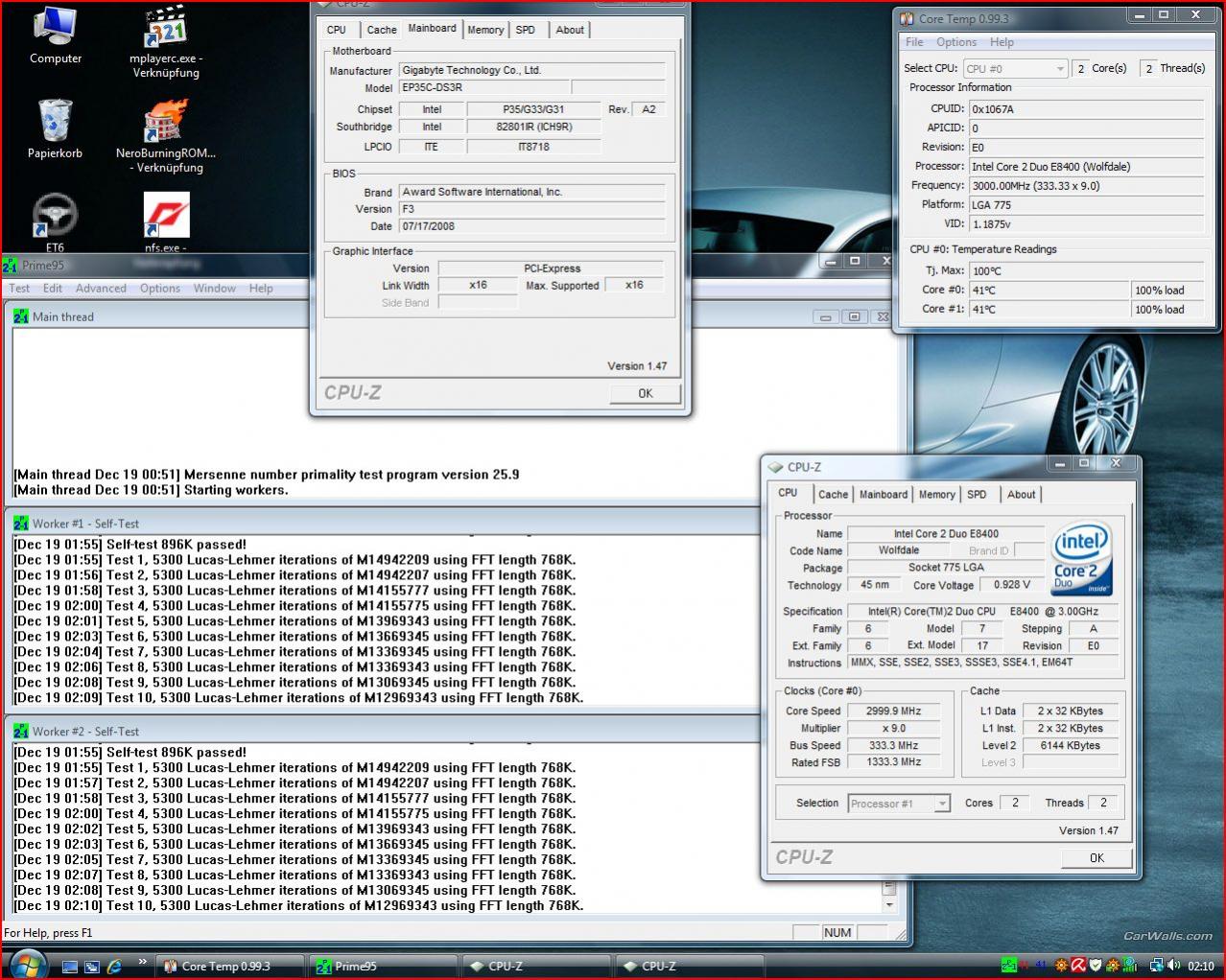Open the Select CPU dropdown in Core Temp
1226x980 pixels.
1015,68
